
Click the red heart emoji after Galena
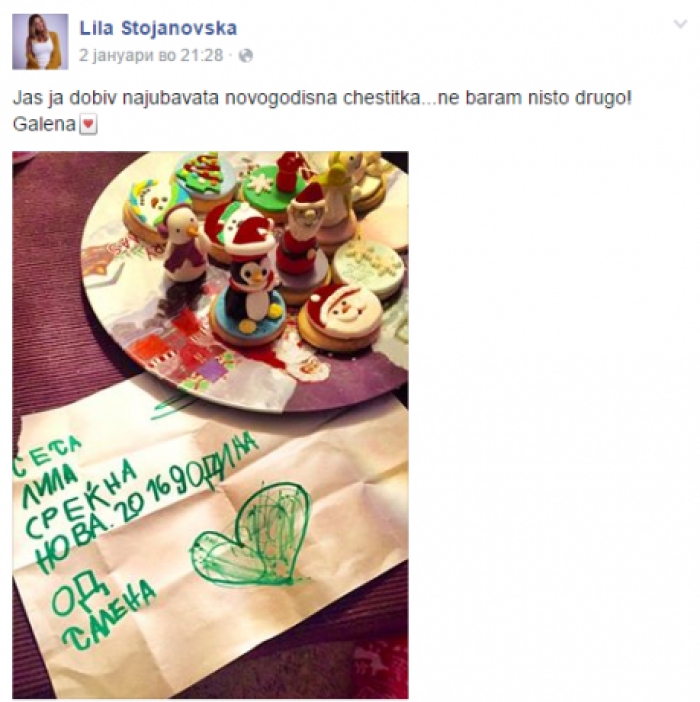click(88, 124)
